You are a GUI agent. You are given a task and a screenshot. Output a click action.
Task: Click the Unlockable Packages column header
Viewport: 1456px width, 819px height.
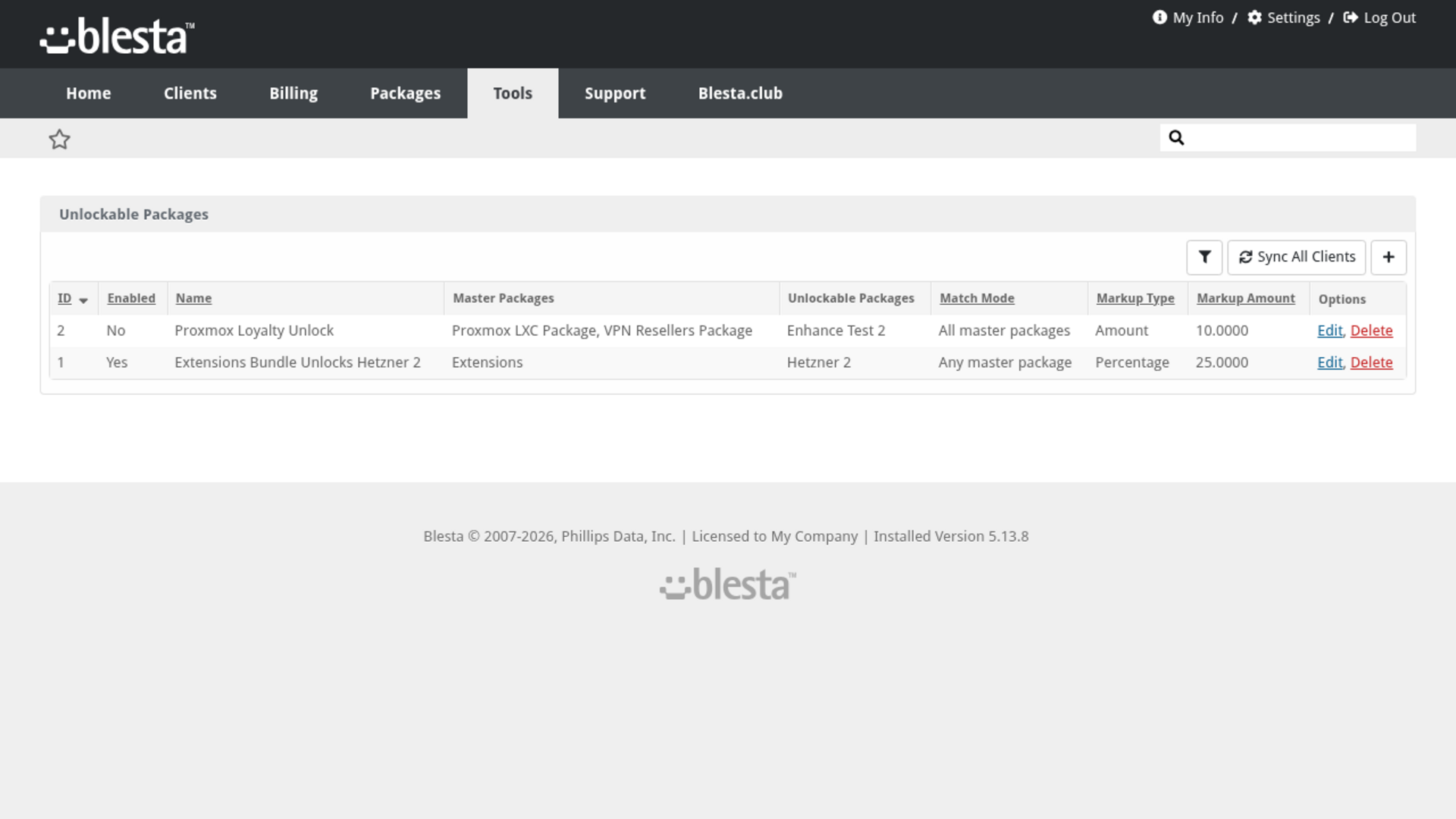coord(851,299)
